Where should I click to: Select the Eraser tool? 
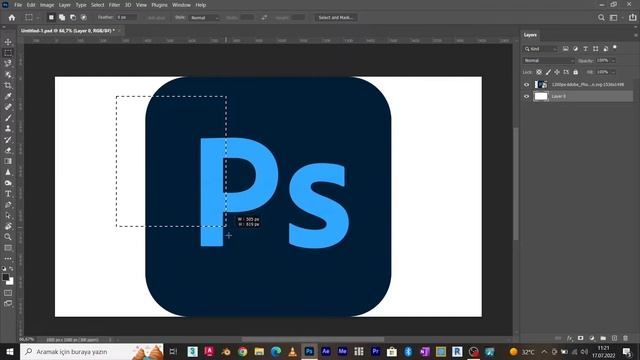pos(8,150)
